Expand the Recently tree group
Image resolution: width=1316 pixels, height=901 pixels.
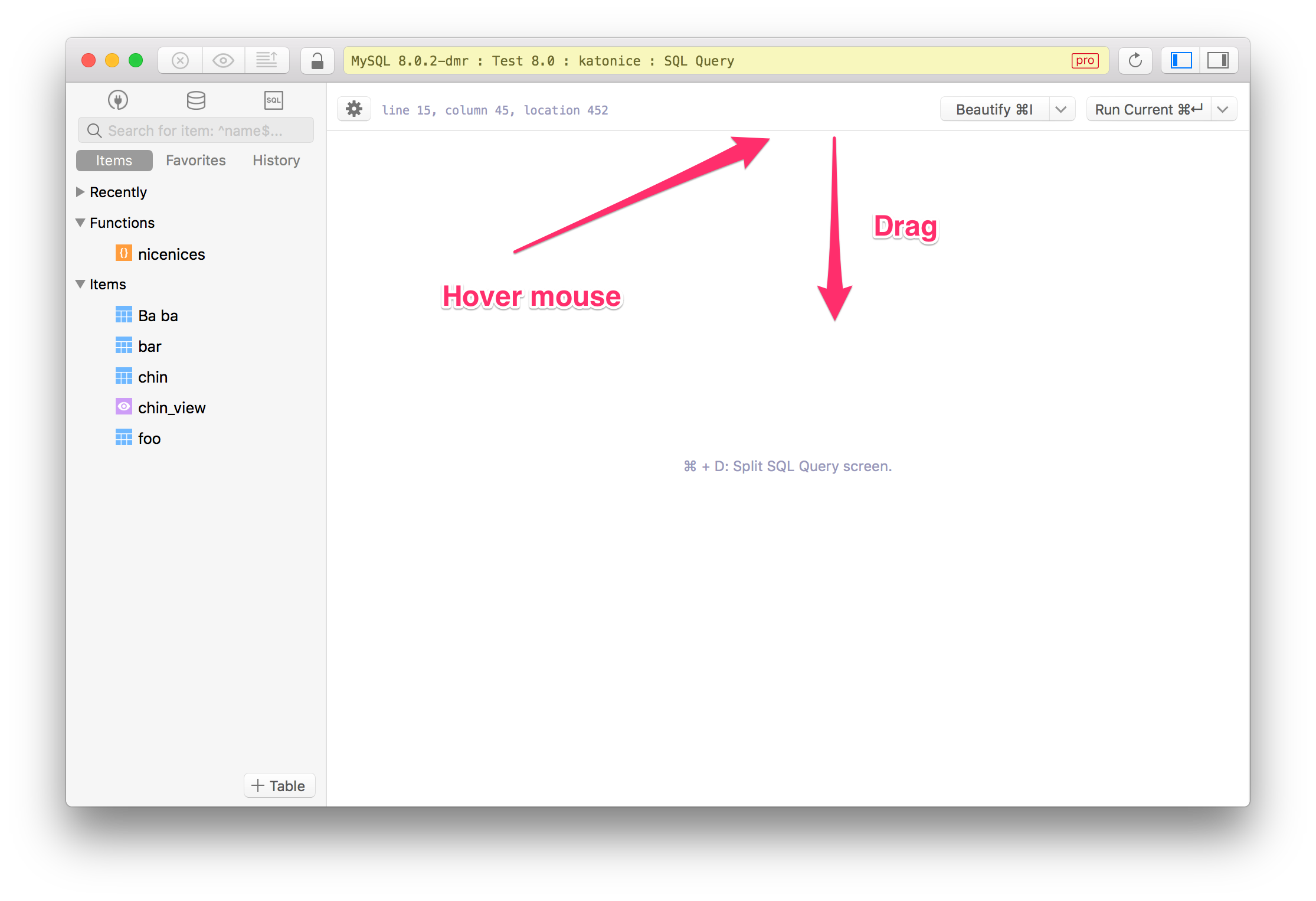pyautogui.click(x=81, y=192)
